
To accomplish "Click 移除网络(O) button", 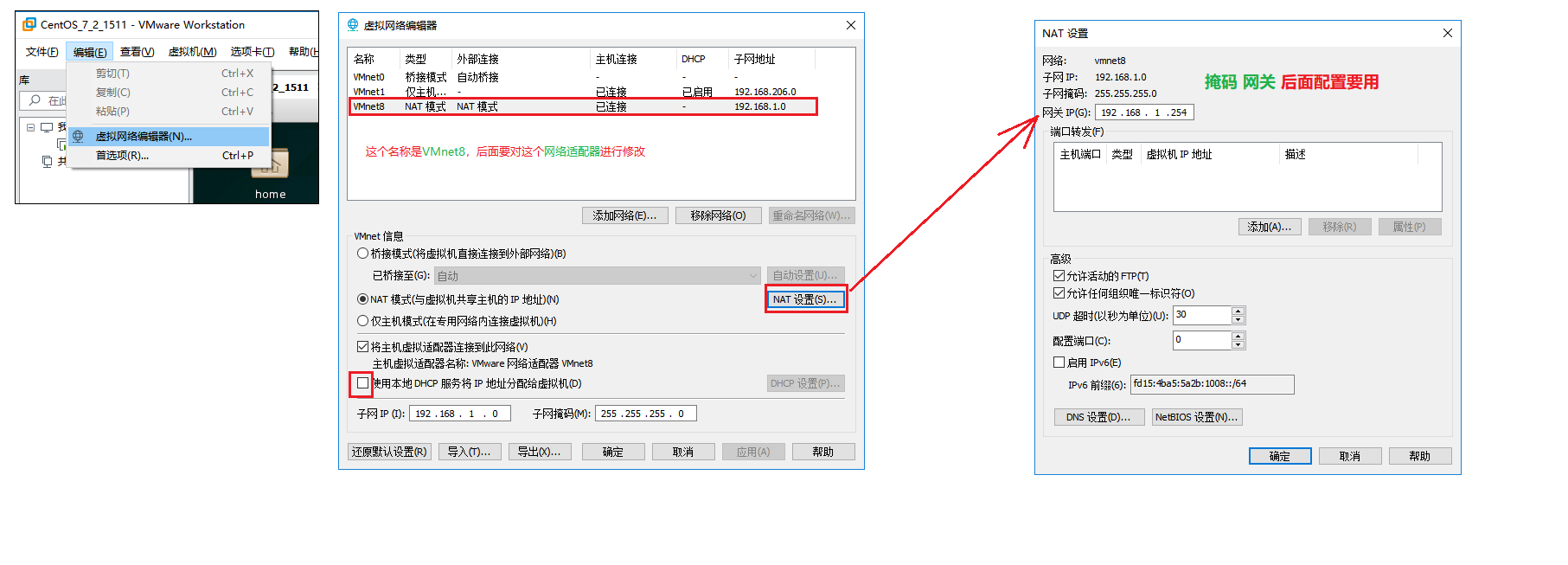I will [718, 215].
